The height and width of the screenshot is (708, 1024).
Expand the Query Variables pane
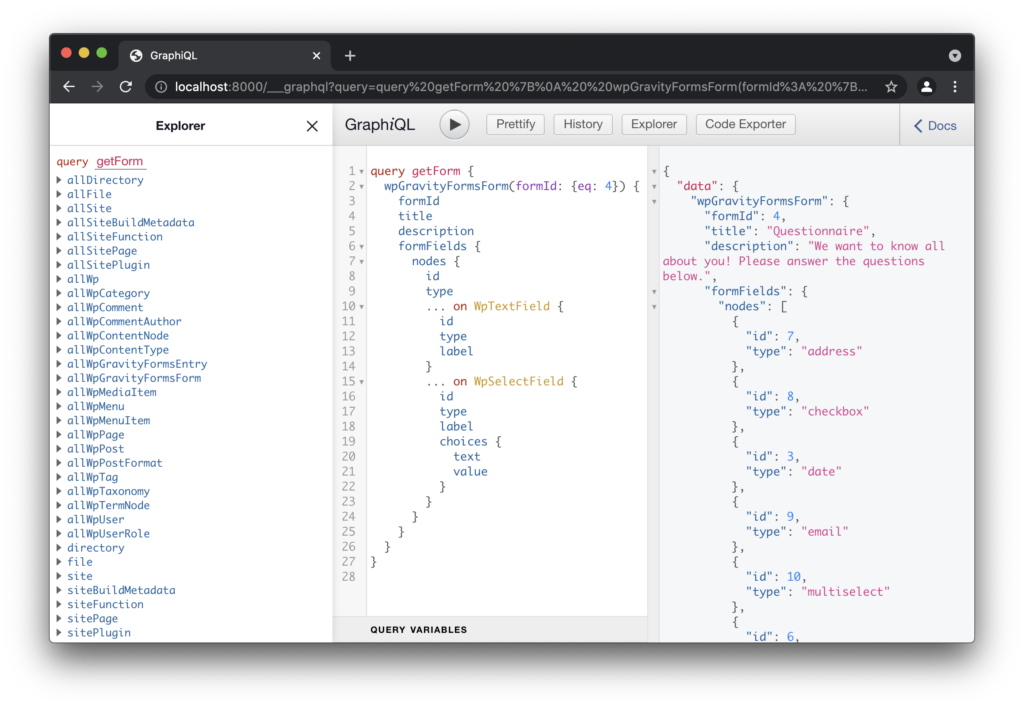coord(419,630)
